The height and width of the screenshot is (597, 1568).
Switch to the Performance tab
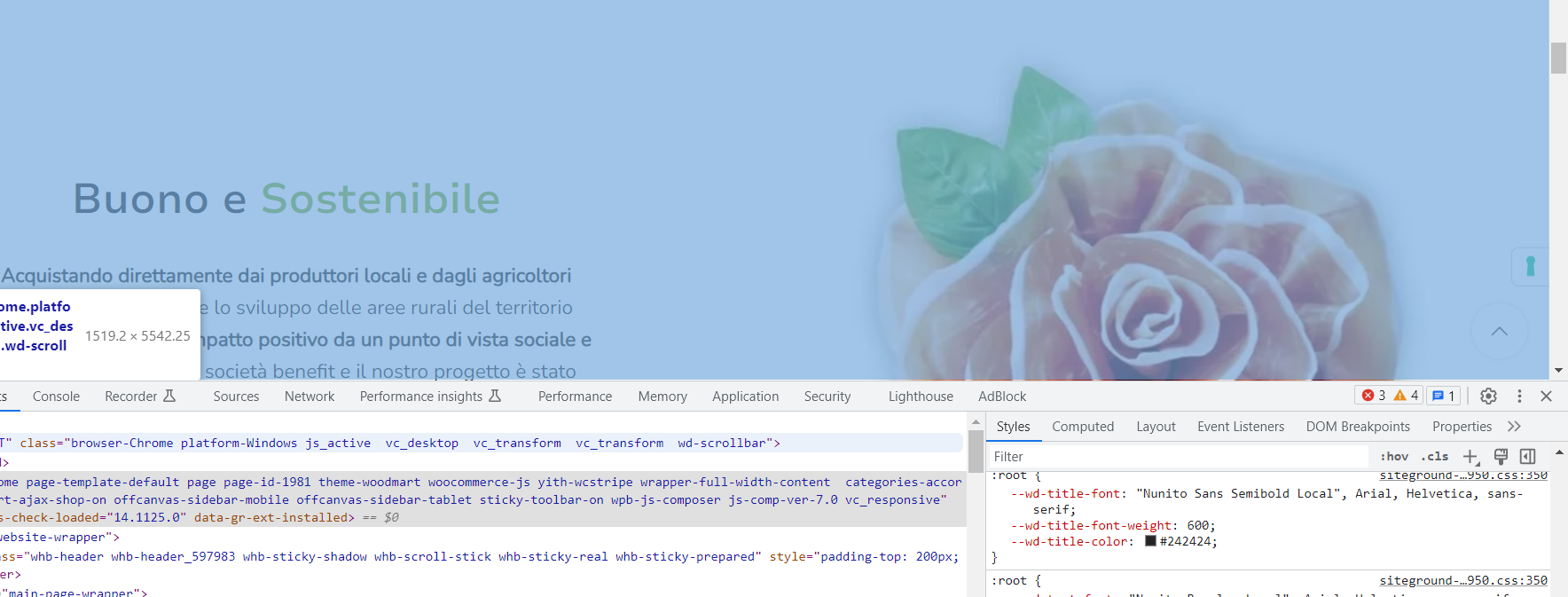pos(575,397)
